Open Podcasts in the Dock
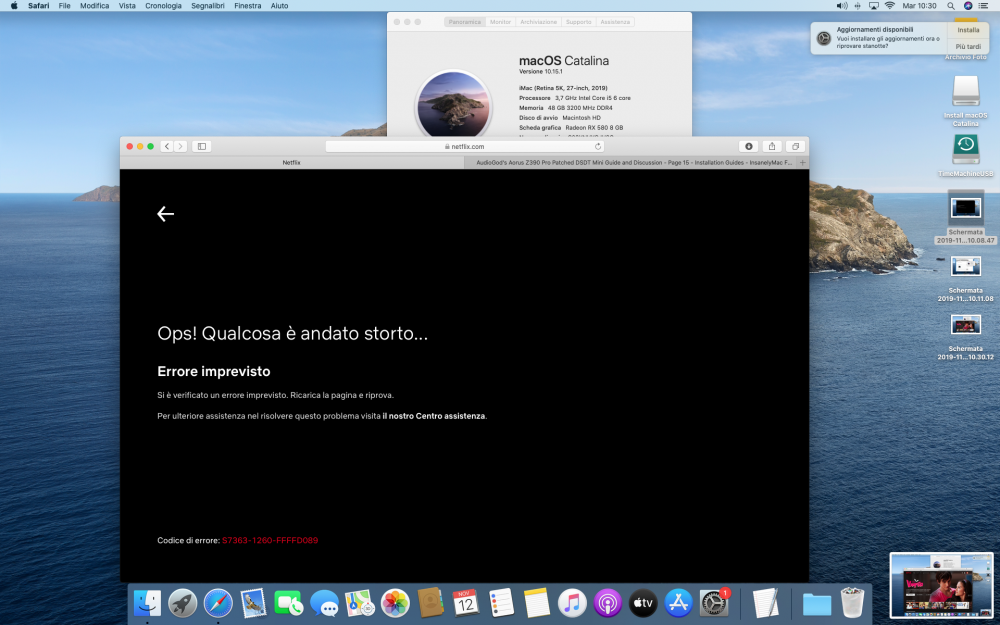The width and height of the screenshot is (1000, 625). tap(607, 602)
